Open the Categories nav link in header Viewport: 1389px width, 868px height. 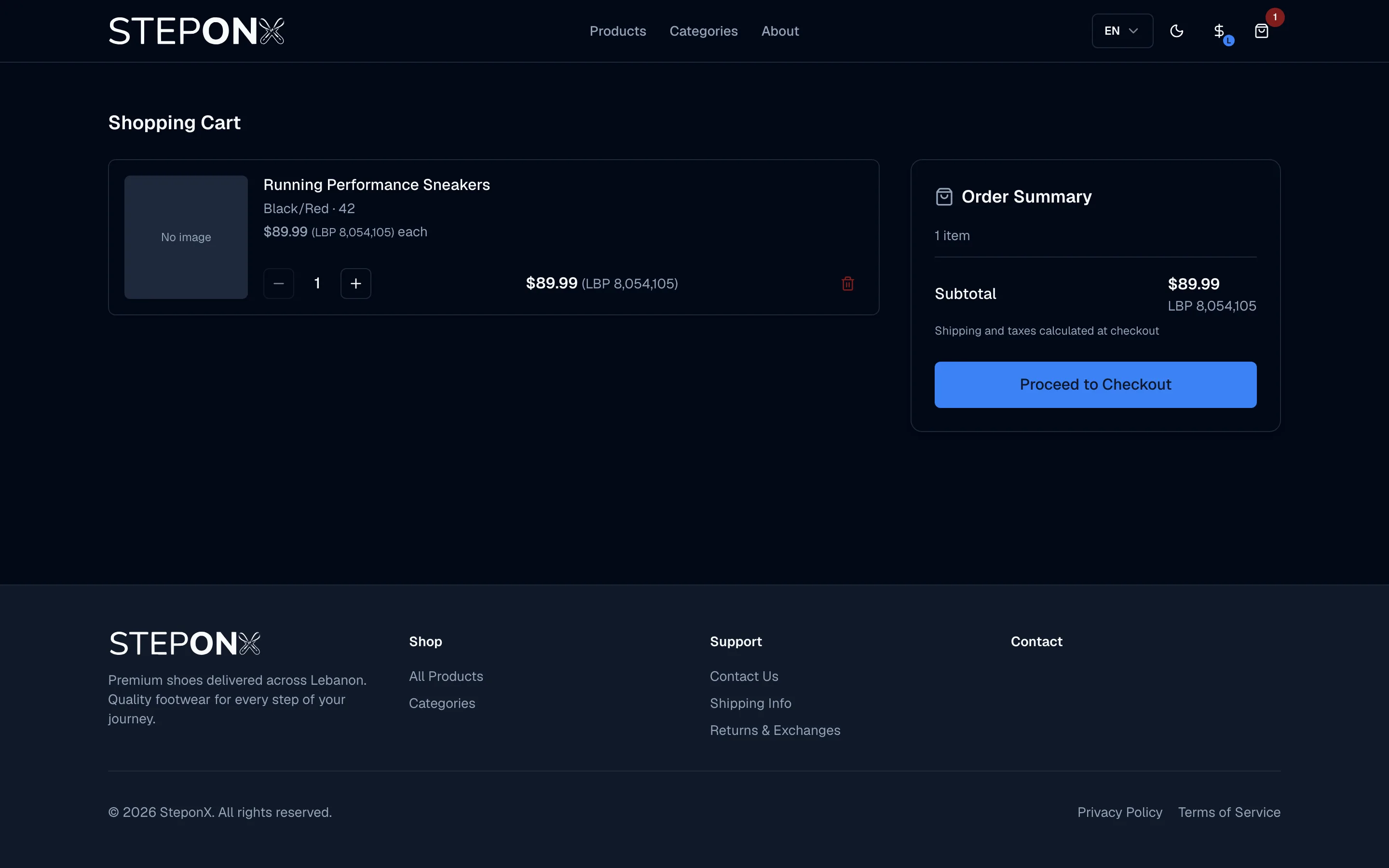point(704,31)
